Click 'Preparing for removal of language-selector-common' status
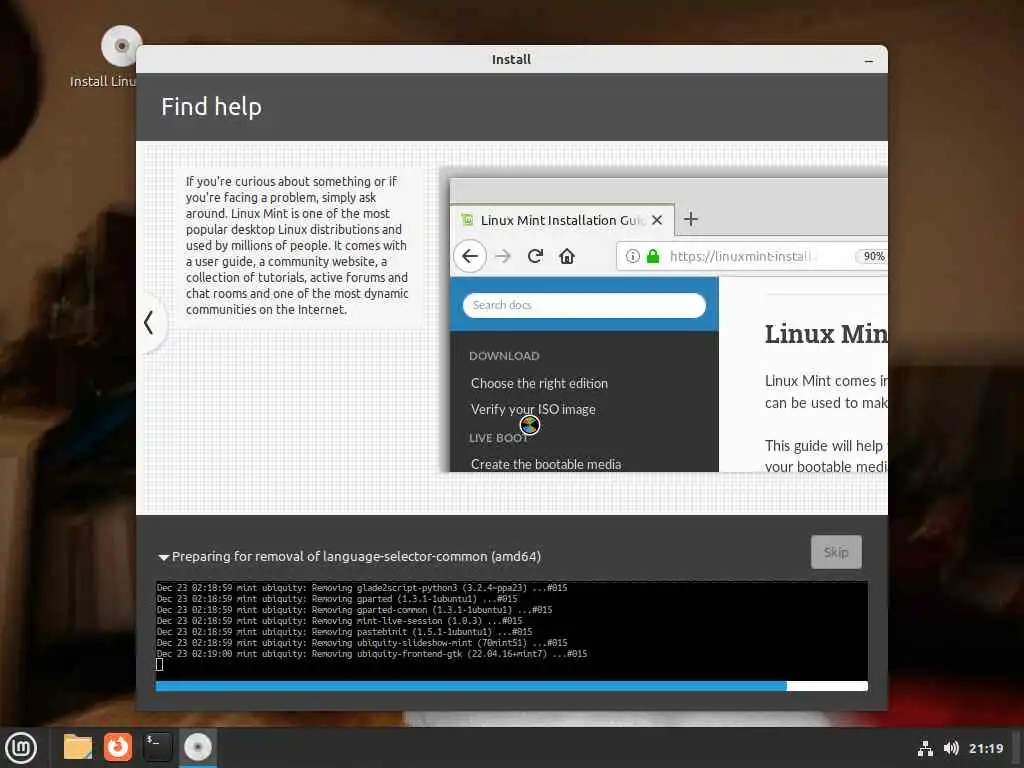 click(x=356, y=556)
